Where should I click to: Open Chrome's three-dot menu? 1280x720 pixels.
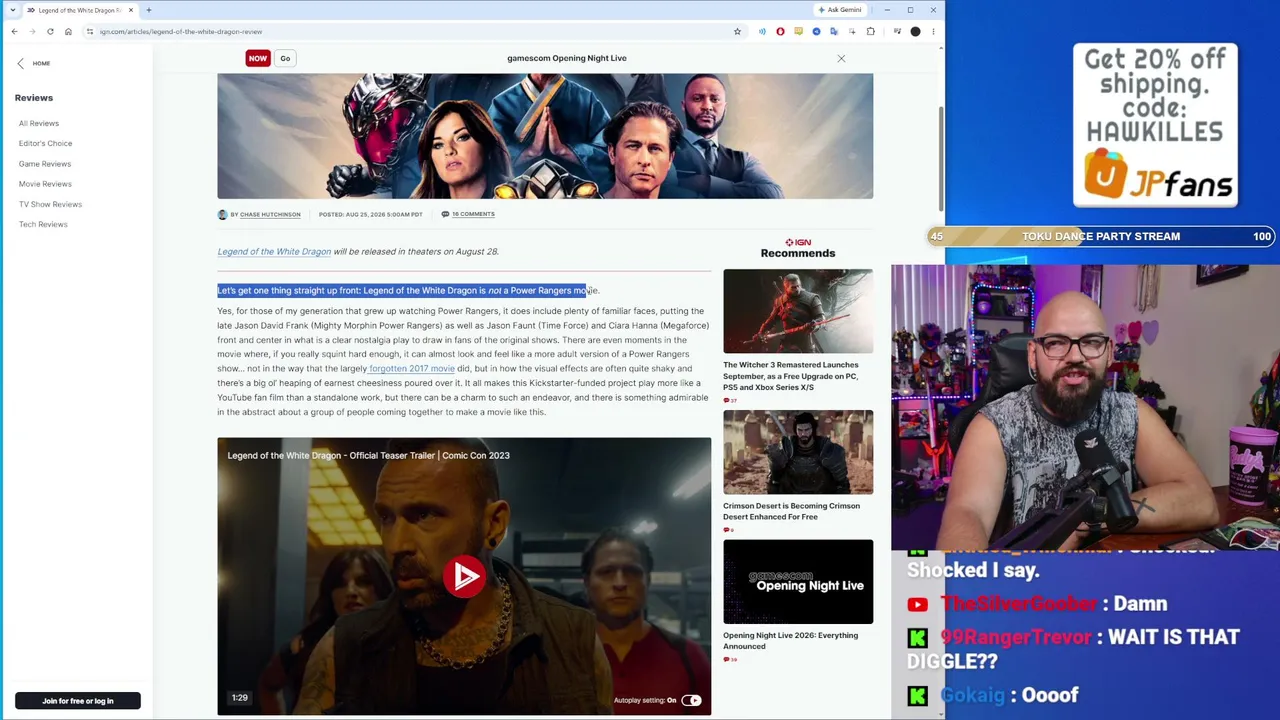tap(933, 31)
